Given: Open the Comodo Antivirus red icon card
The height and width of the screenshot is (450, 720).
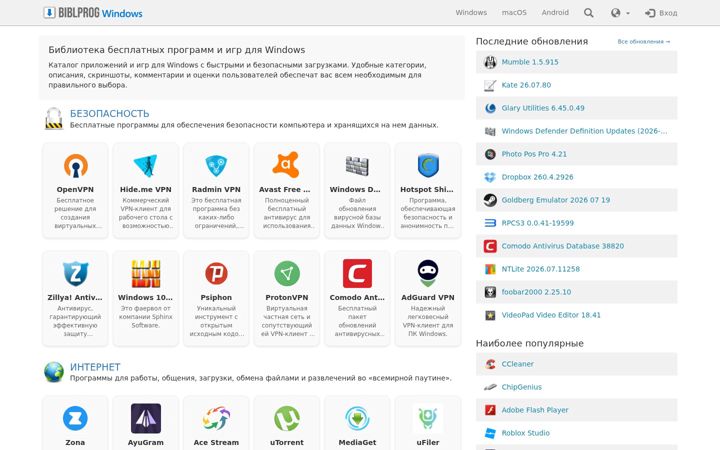Looking at the screenshot, I should coord(357,273).
